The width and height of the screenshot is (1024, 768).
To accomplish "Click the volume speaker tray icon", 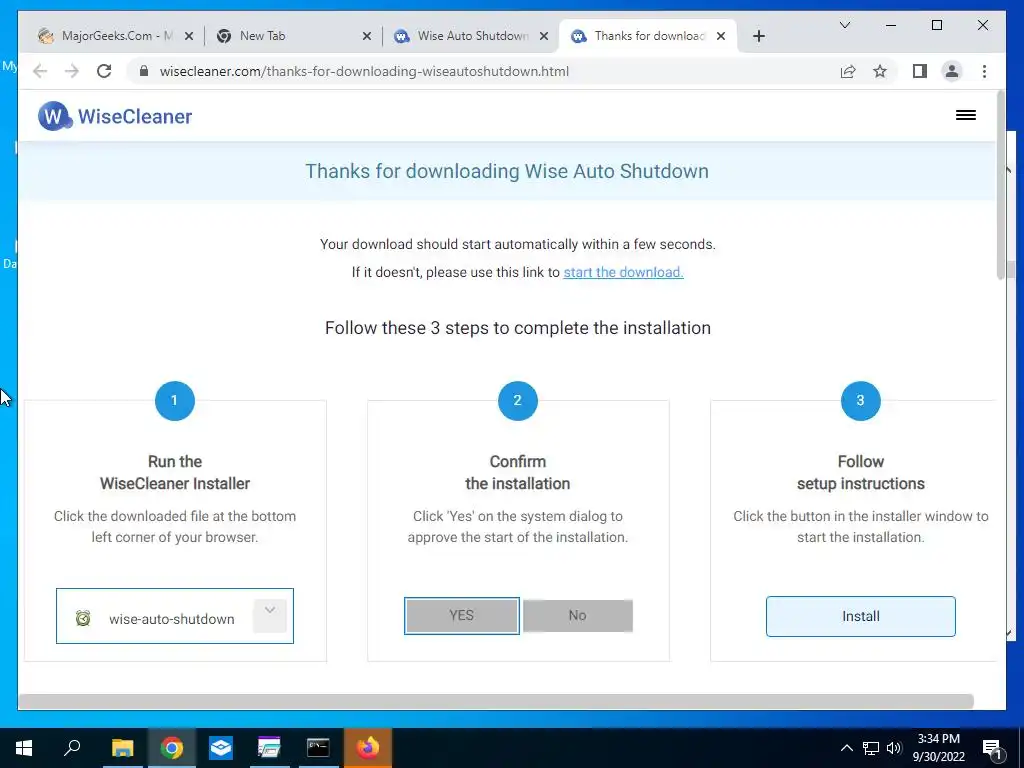I will click(x=894, y=748).
